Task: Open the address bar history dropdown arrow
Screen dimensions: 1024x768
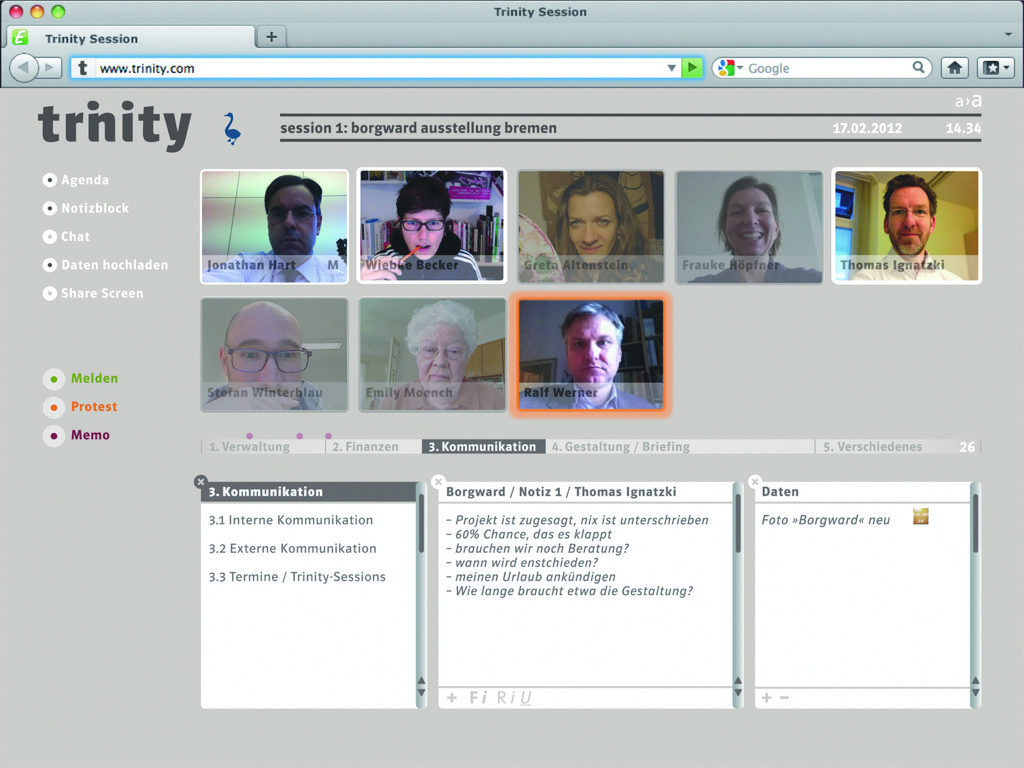Action: pyautogui.click(x=672, y=68)
